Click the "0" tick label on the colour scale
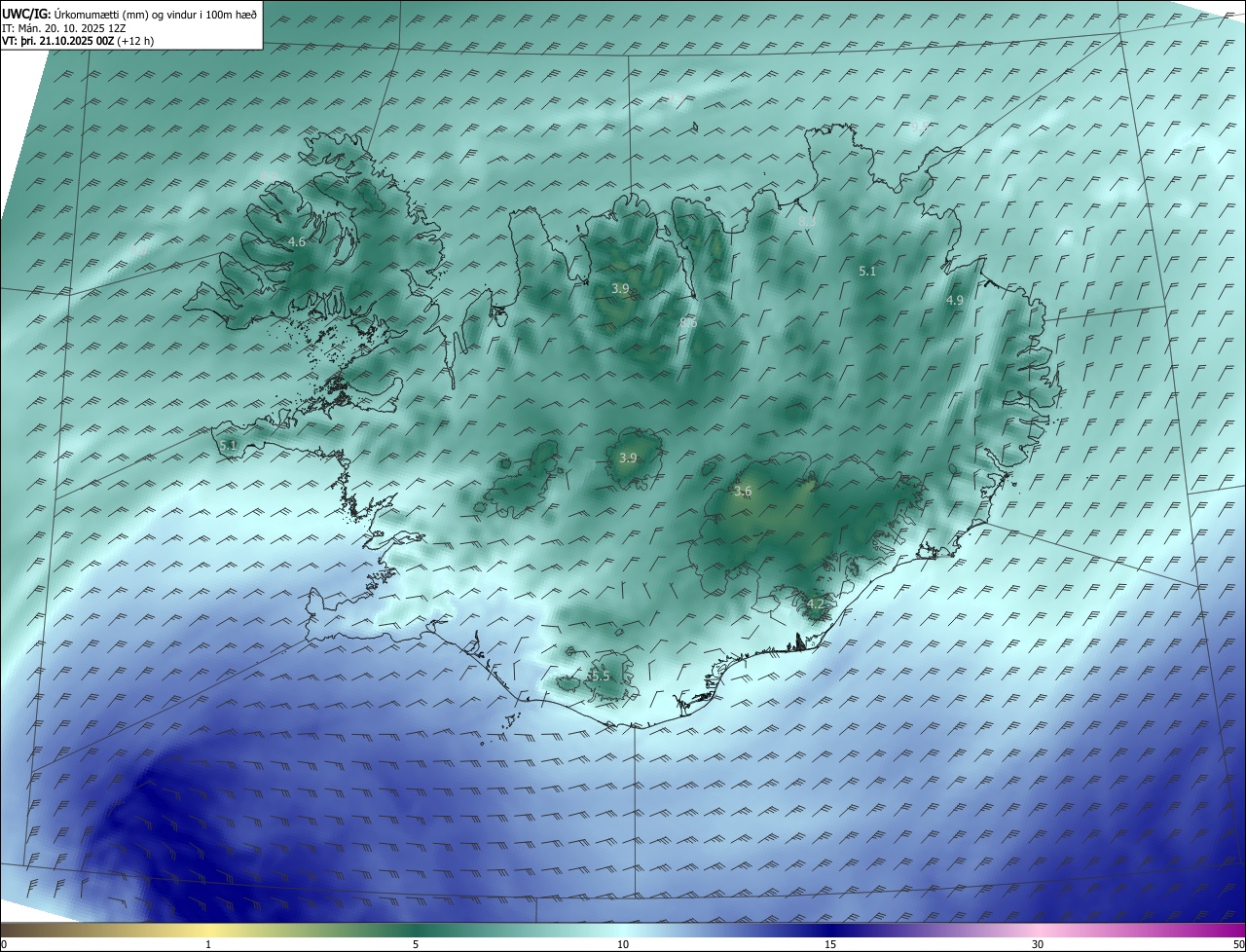The image size is (1246, 952). [x=4, y=944]
